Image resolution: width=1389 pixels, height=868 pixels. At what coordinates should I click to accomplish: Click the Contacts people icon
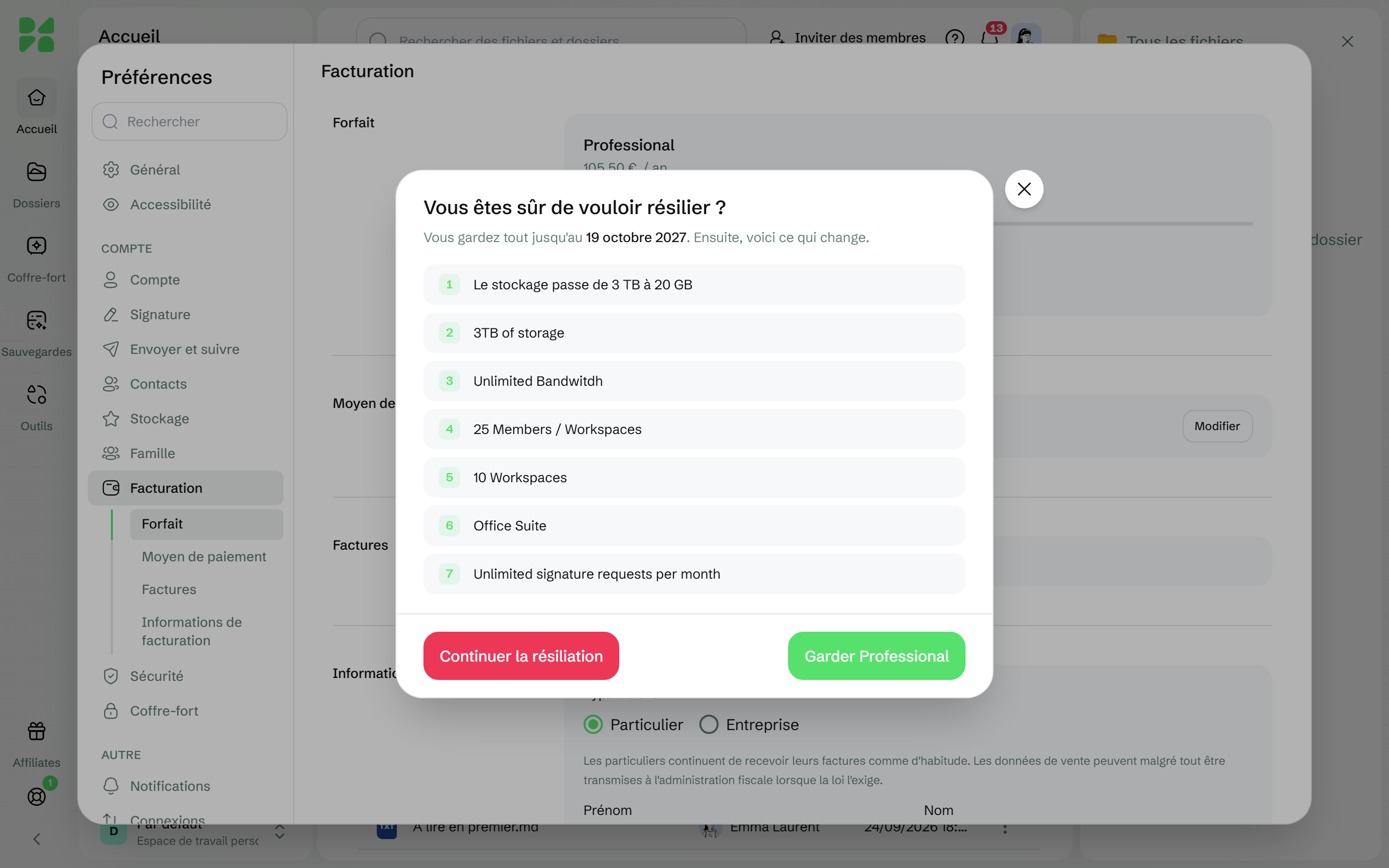111,384
